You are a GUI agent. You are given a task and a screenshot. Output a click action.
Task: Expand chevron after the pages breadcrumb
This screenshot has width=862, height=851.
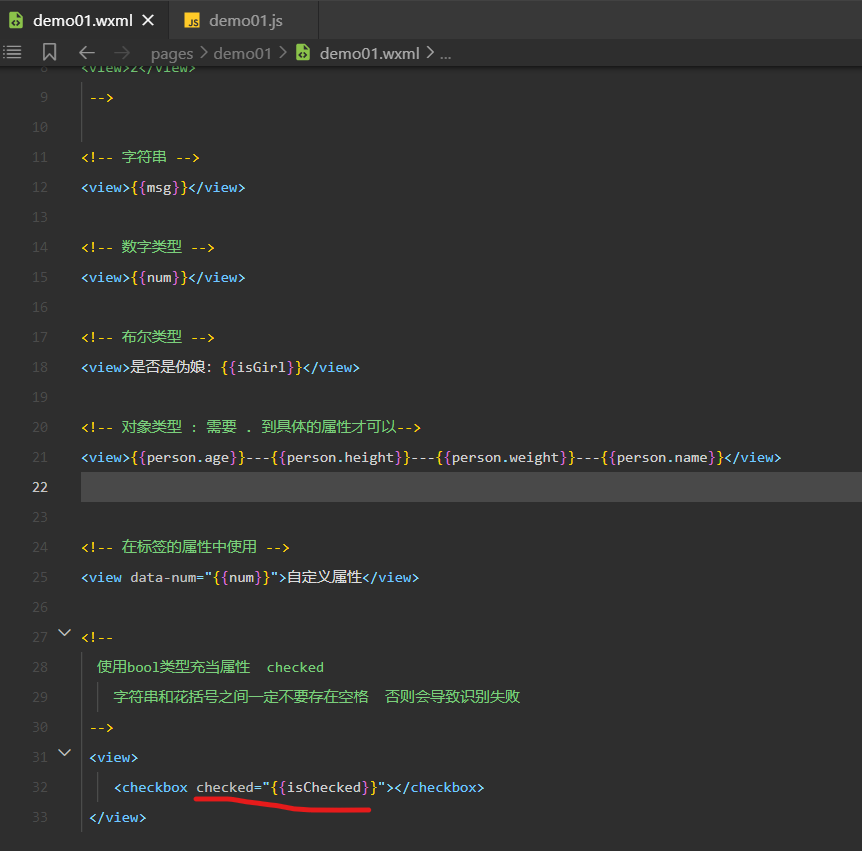(x=203, y=53)
